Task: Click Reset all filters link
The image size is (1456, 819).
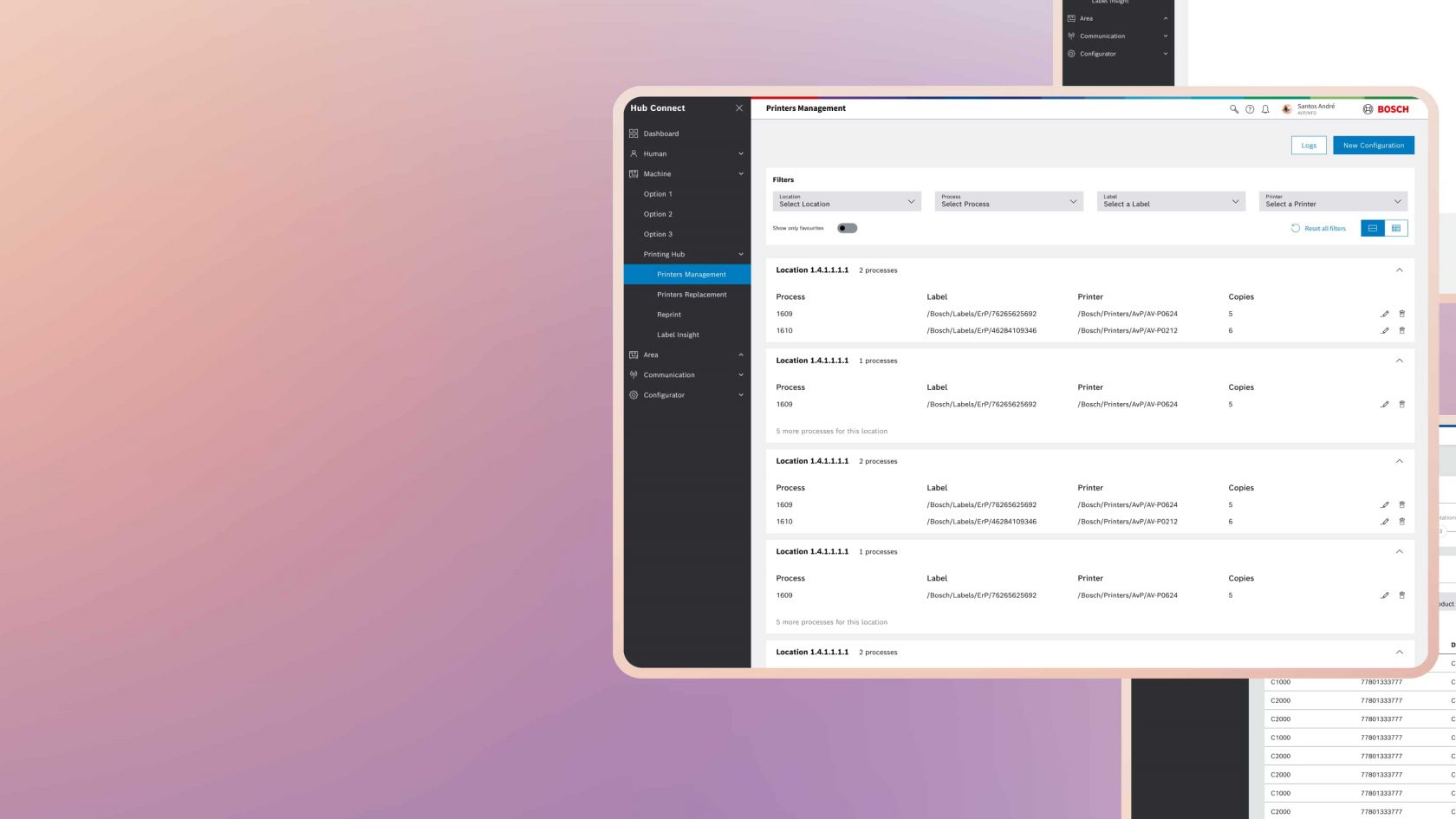Action: click(1318, 228)
